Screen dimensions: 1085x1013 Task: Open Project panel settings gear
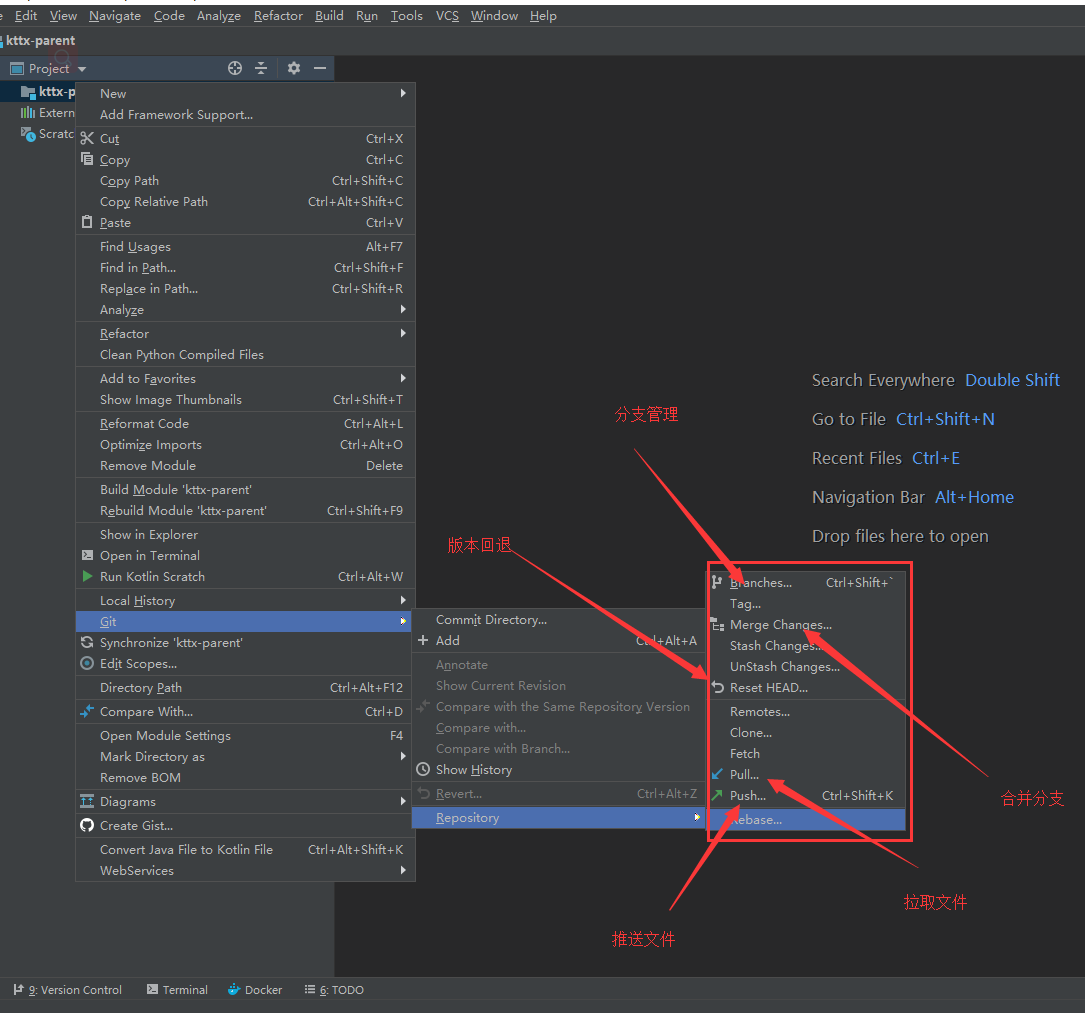(294, 68)
